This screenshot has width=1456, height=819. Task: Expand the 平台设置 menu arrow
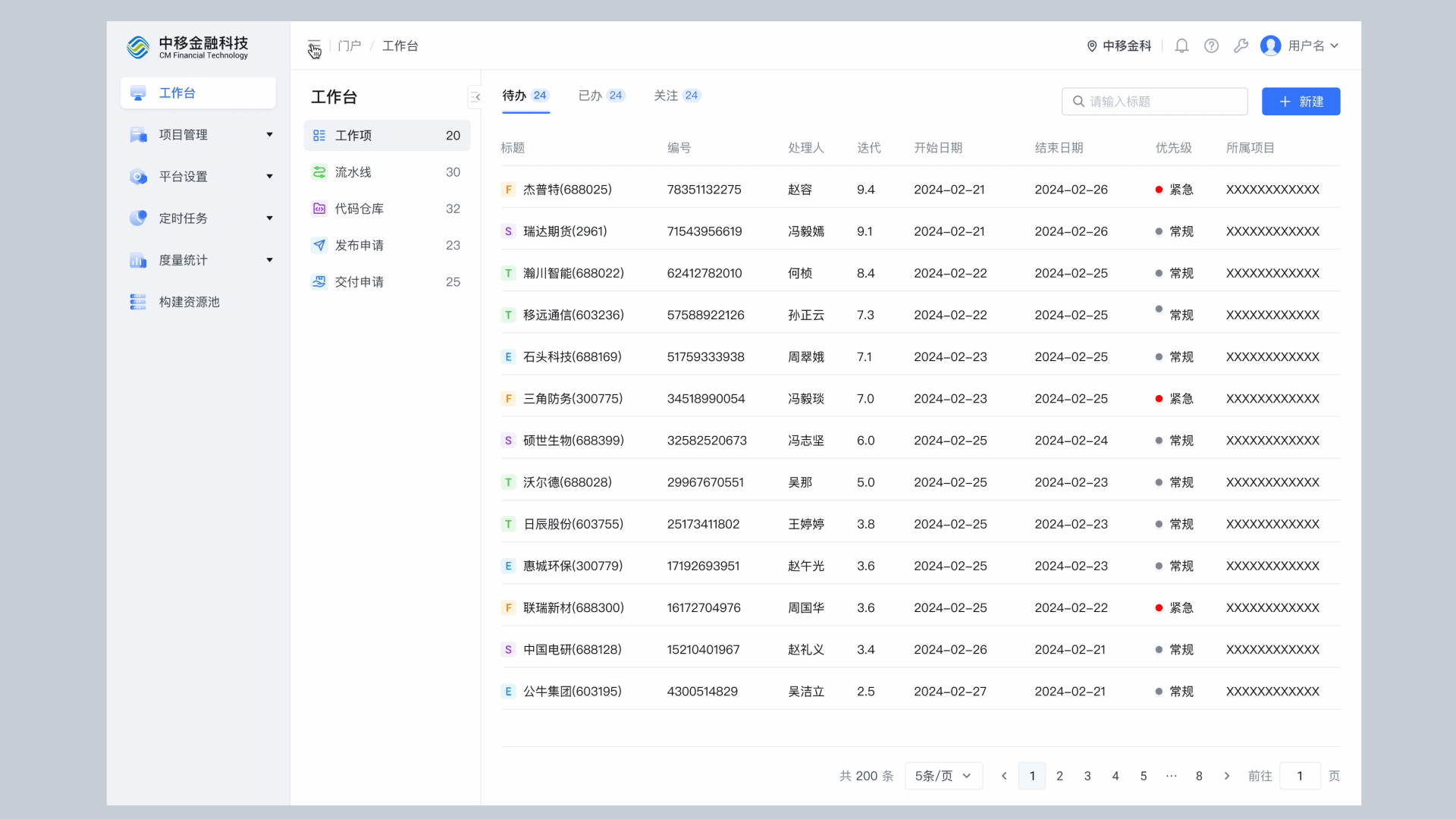pos(269,177)
